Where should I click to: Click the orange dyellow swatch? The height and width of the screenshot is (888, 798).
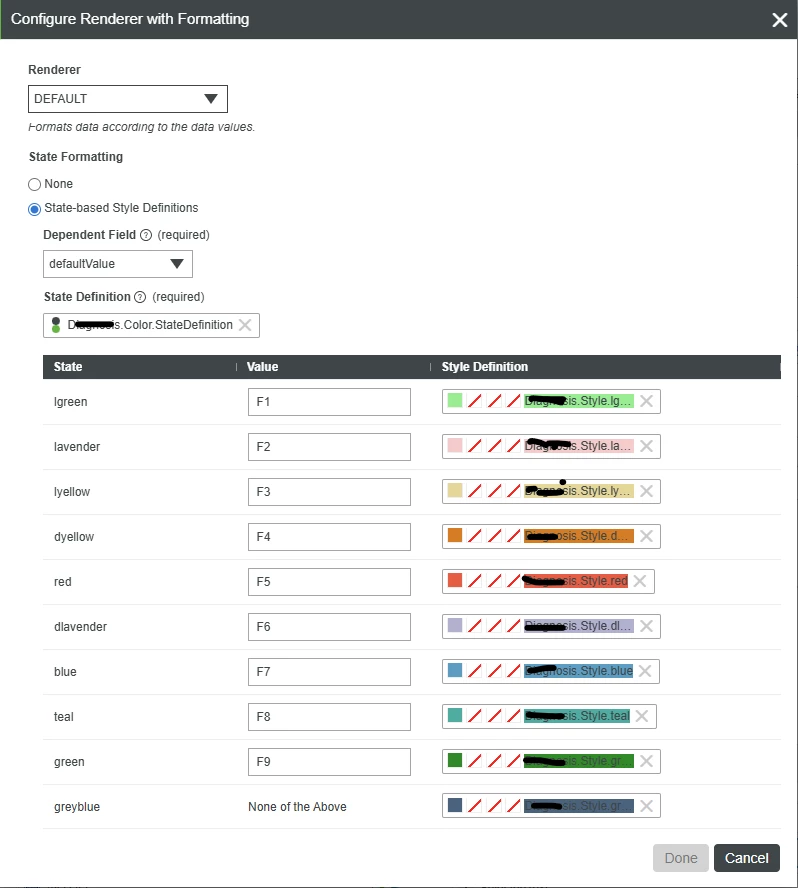coord(455,535)
